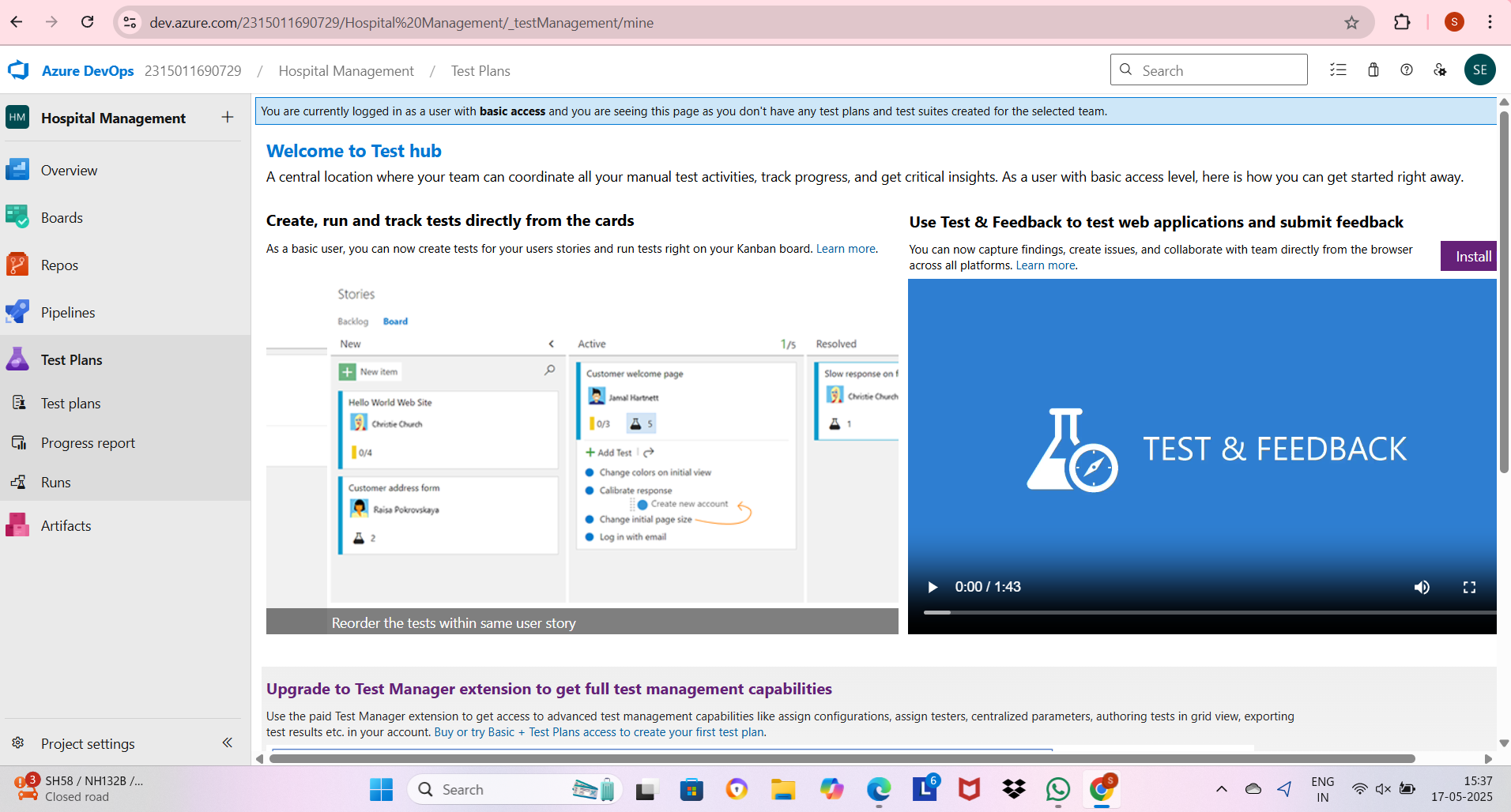Open the Pipelines icon in sidebar

click(17, 312)
